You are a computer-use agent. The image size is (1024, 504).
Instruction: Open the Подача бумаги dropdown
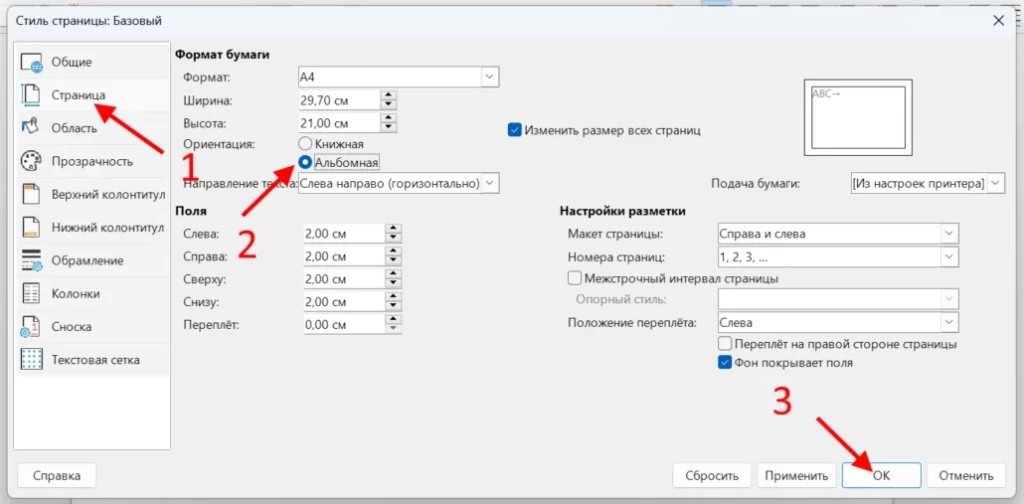[x=927, y=183]
